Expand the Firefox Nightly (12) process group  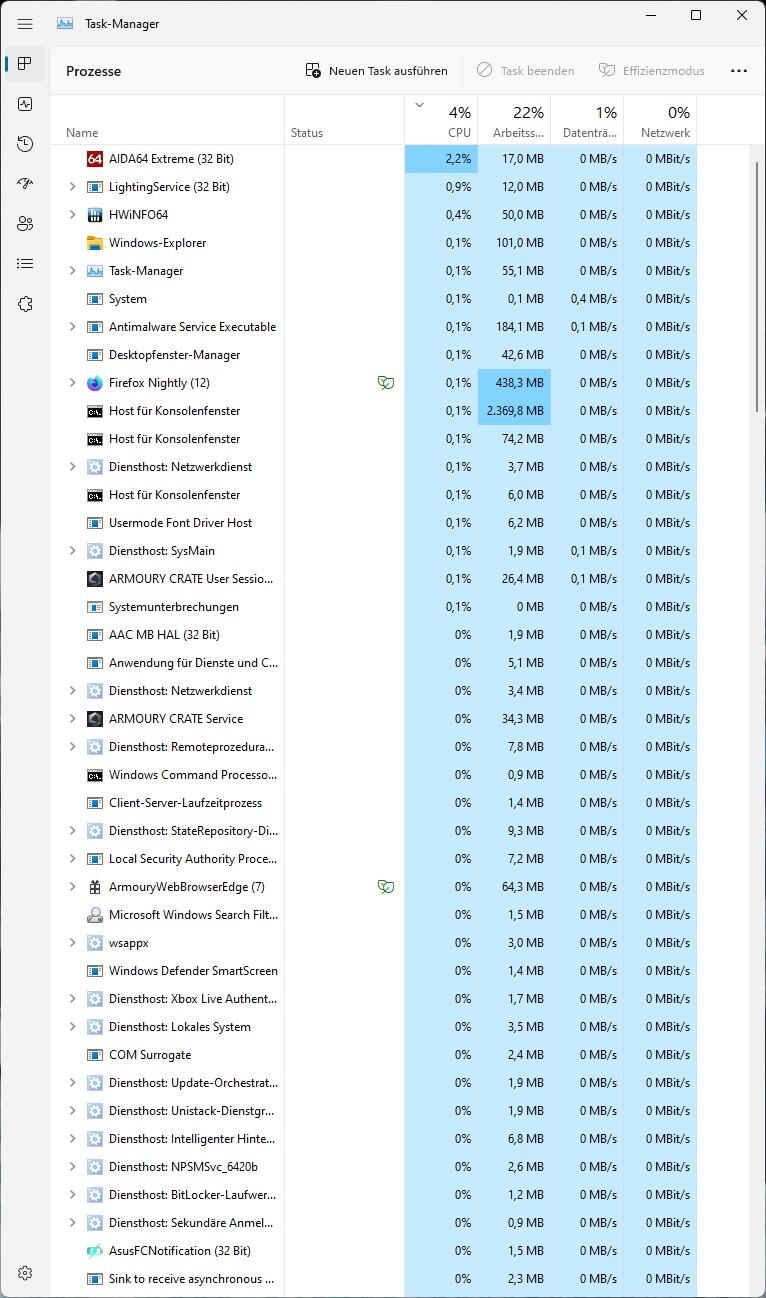pos(72,383)
